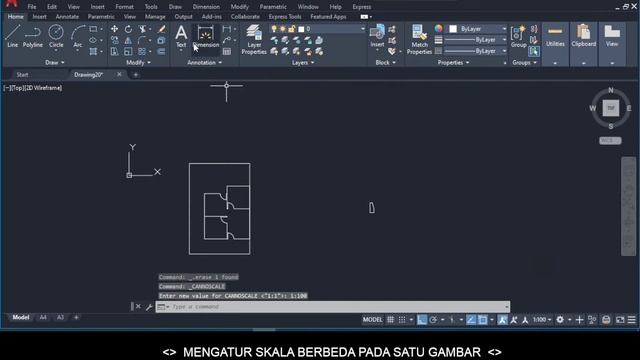This screenshot has height=360, width=640.
Task: Toggle 2D object snap in status bar
Action: pos(482,320)
